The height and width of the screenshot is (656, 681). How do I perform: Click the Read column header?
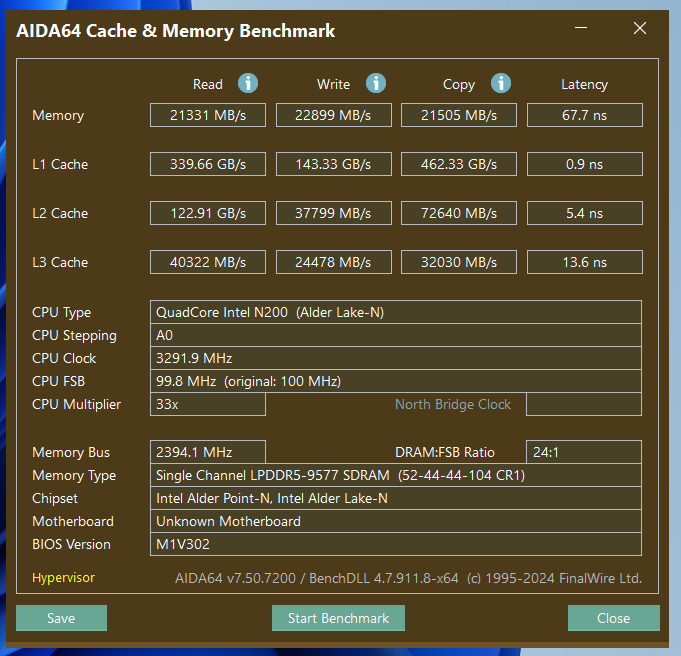[x=208, y=84]
